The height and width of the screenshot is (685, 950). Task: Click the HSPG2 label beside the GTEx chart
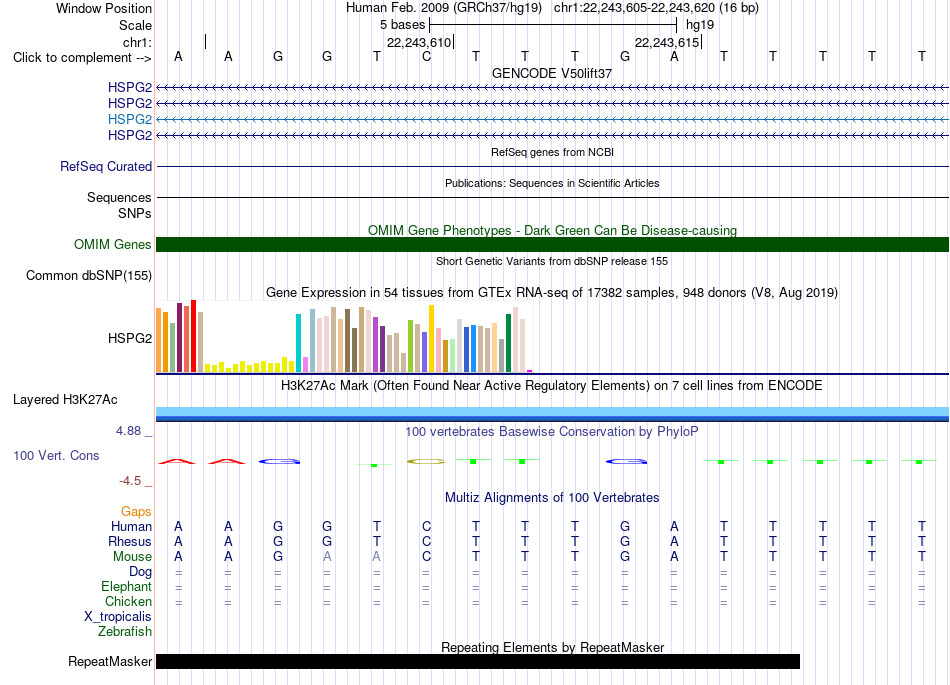[x=130, y=338]
